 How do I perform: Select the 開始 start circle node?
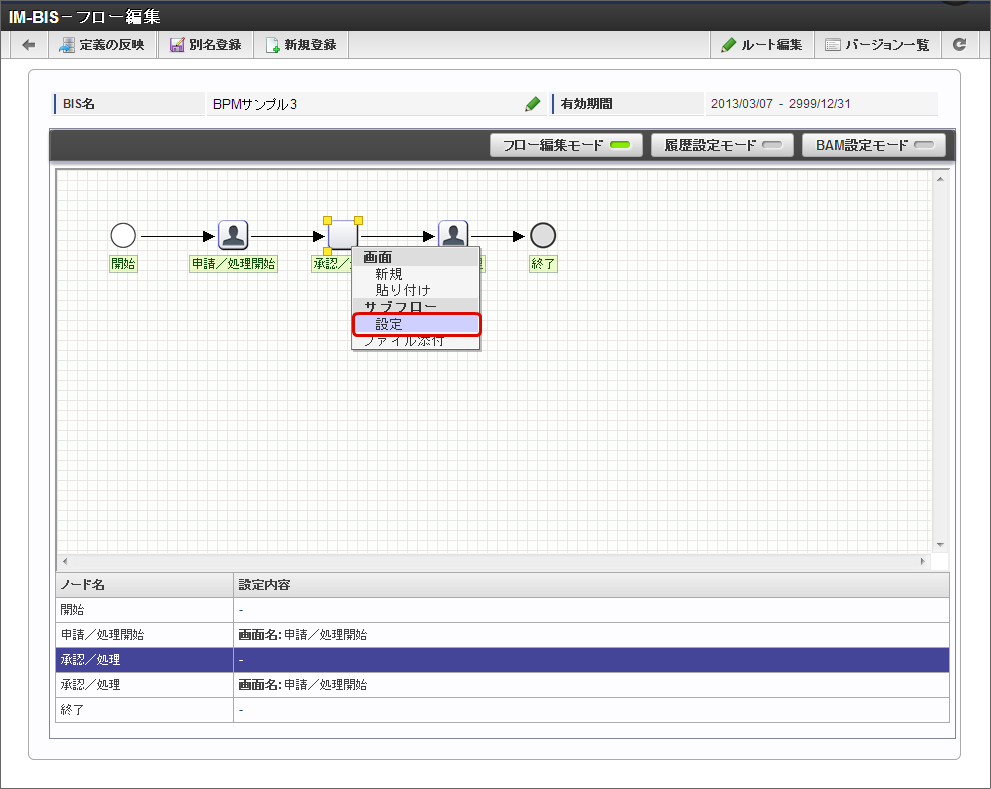point(123,236)
